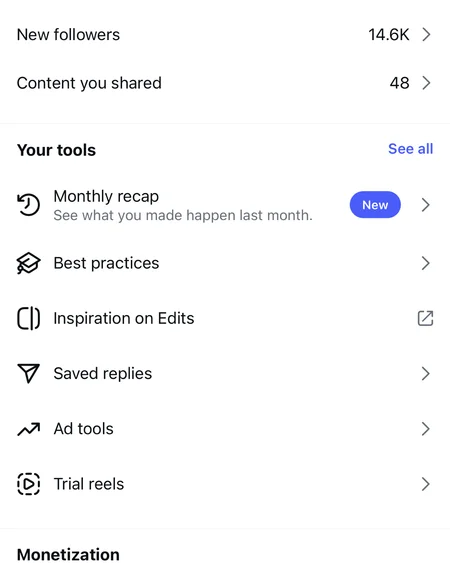Open chevron next to Monthly recap
450x563 pixels.
(x=426, y=205)
